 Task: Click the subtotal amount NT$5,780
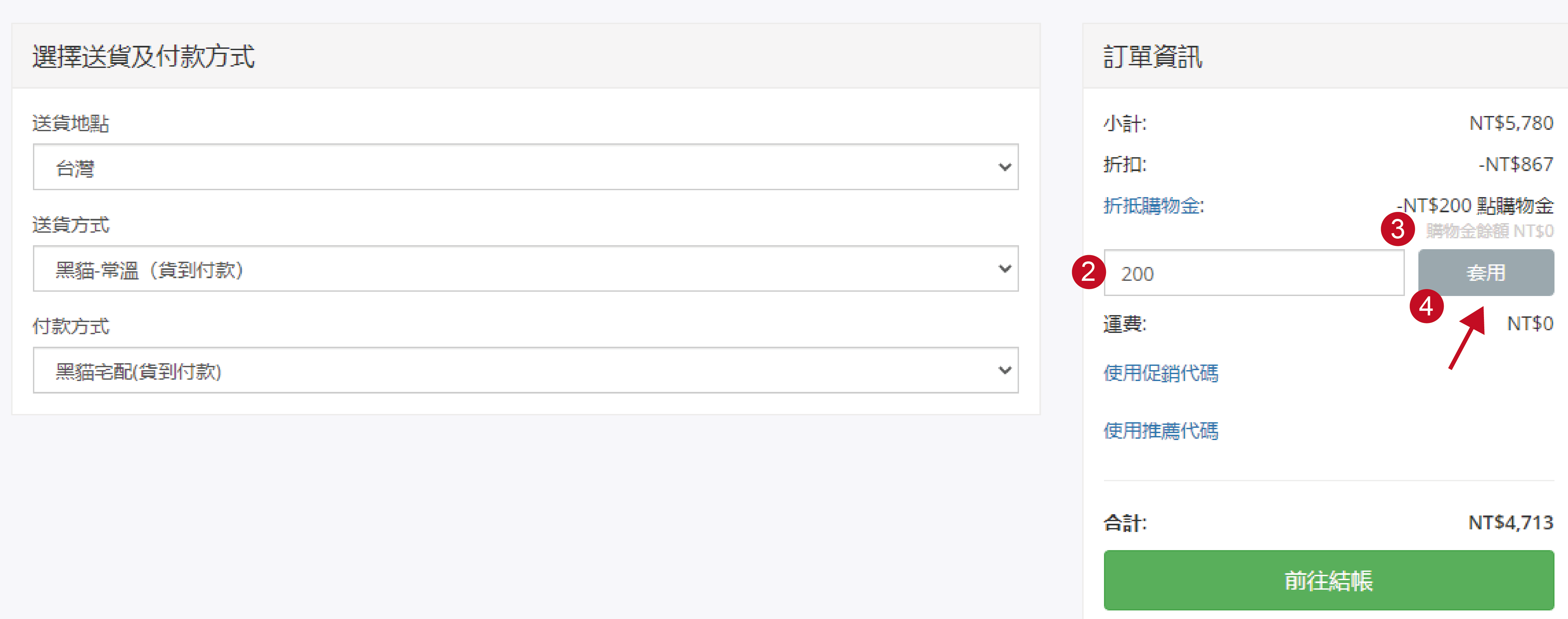pyautogui.click(x=1511, y=124)
